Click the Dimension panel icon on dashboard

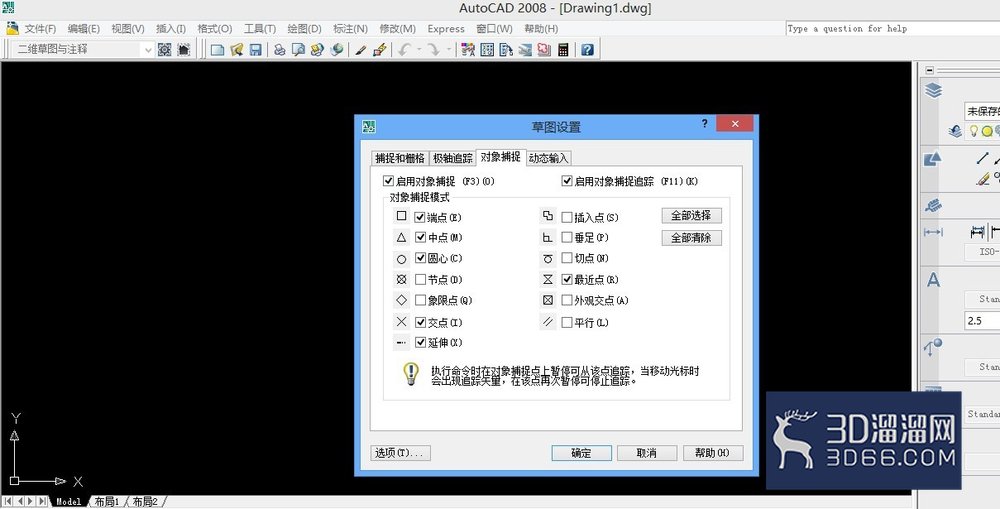coord(933,233)
